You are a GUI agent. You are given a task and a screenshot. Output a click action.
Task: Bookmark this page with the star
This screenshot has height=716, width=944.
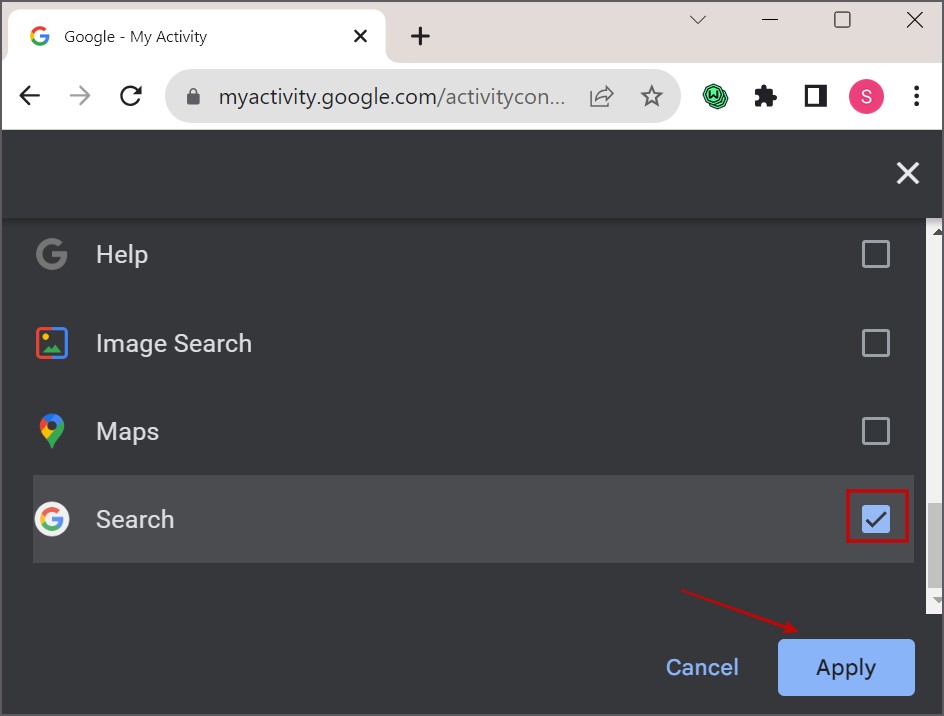point(651,96)
